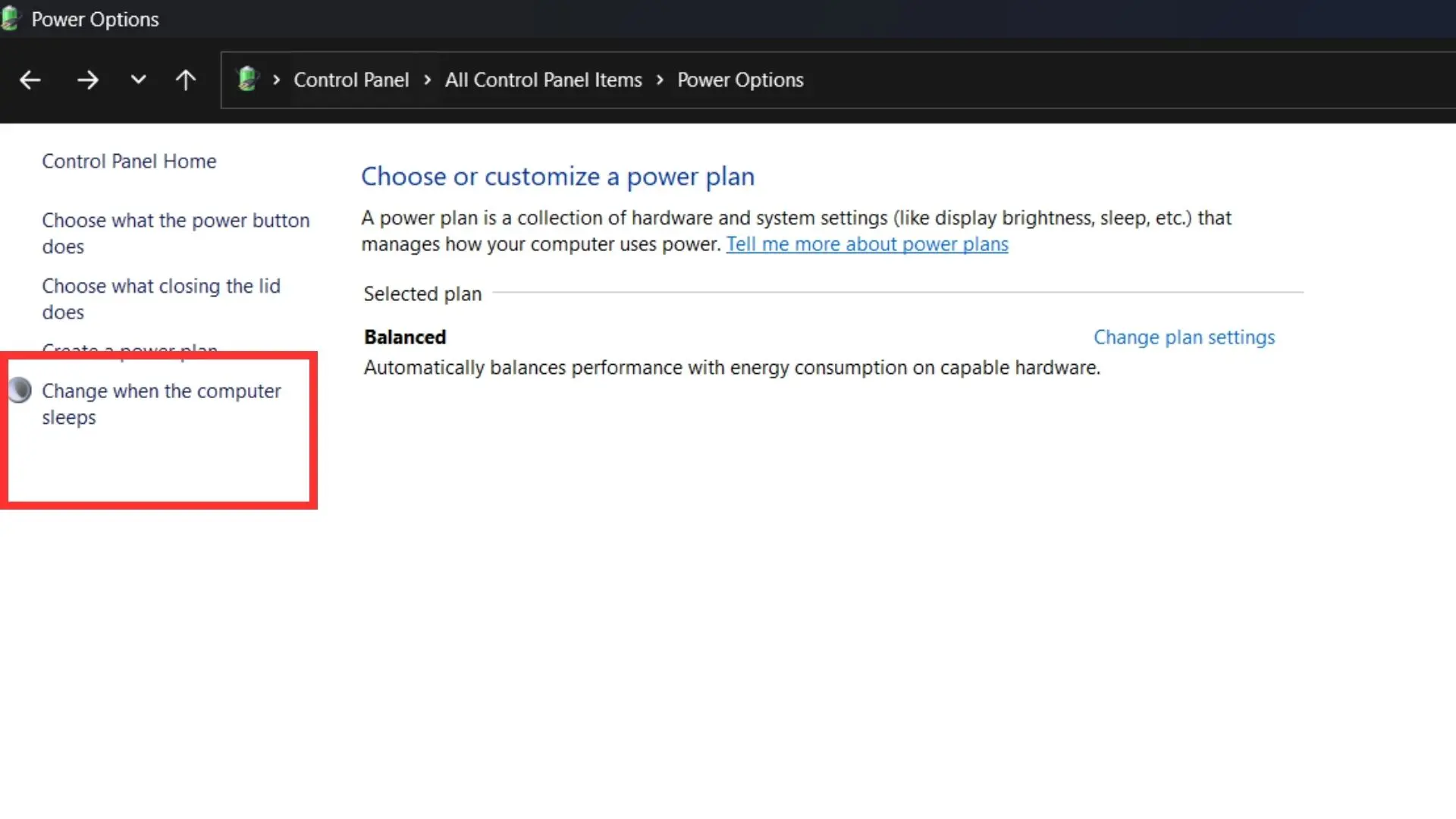The width and height of the screenshot is (1456, 819).
Task: Open Tell me more about power plans
Action: [x=867, y=244]
